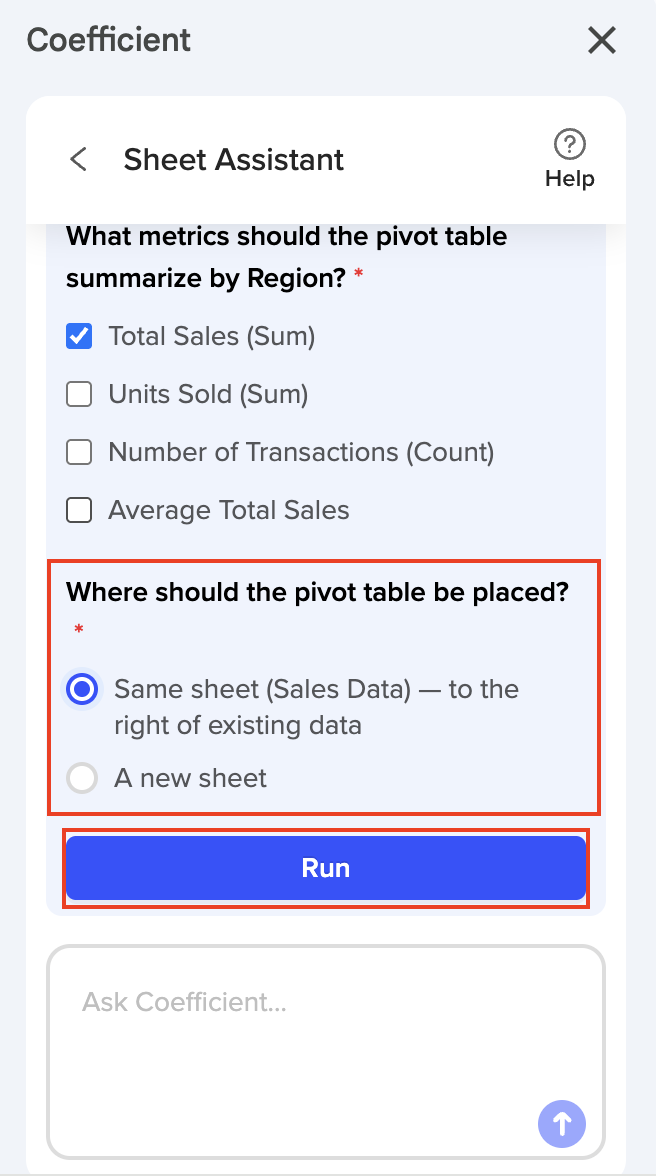Click the pivot table placement question heading
The width and height of the screenshot is (656, 1176).
pyautogui.click(x=317, y=592)
